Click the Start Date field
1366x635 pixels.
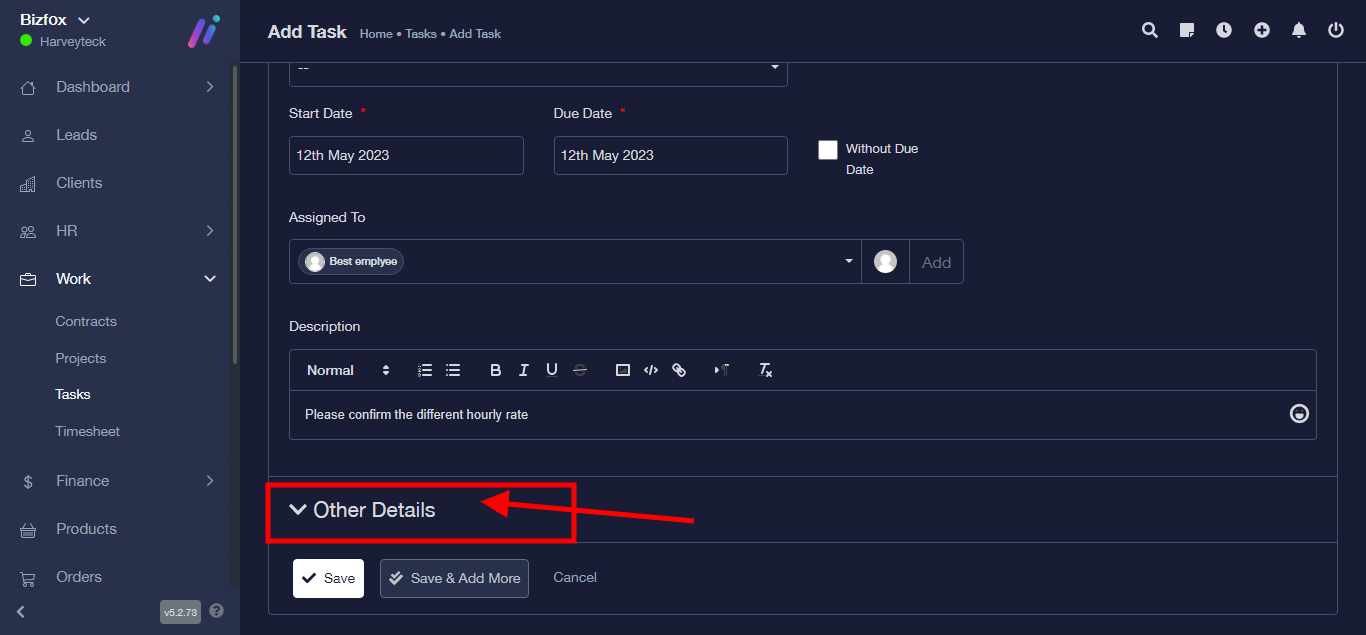406,155
